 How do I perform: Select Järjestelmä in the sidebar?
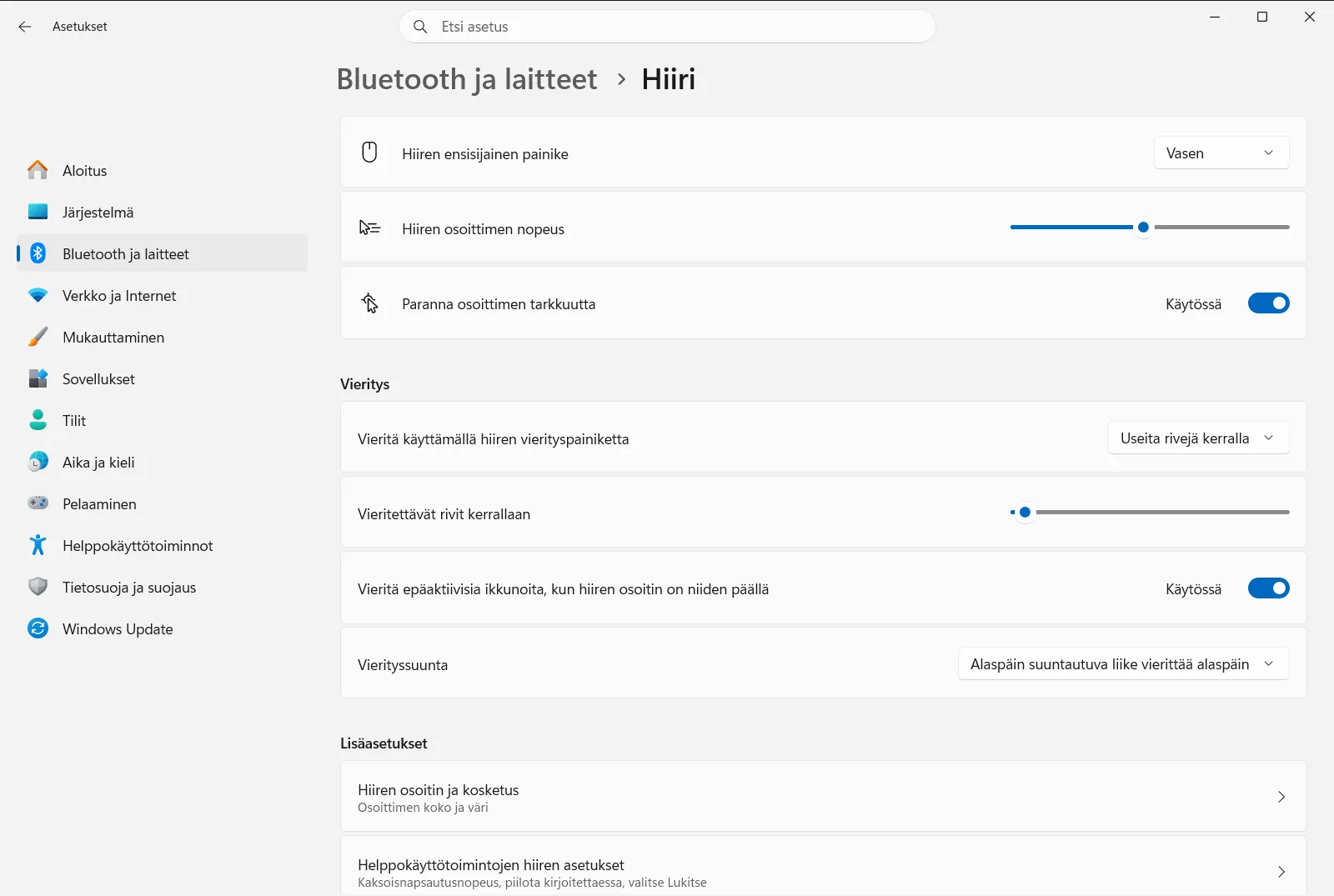tap(162, 212)
